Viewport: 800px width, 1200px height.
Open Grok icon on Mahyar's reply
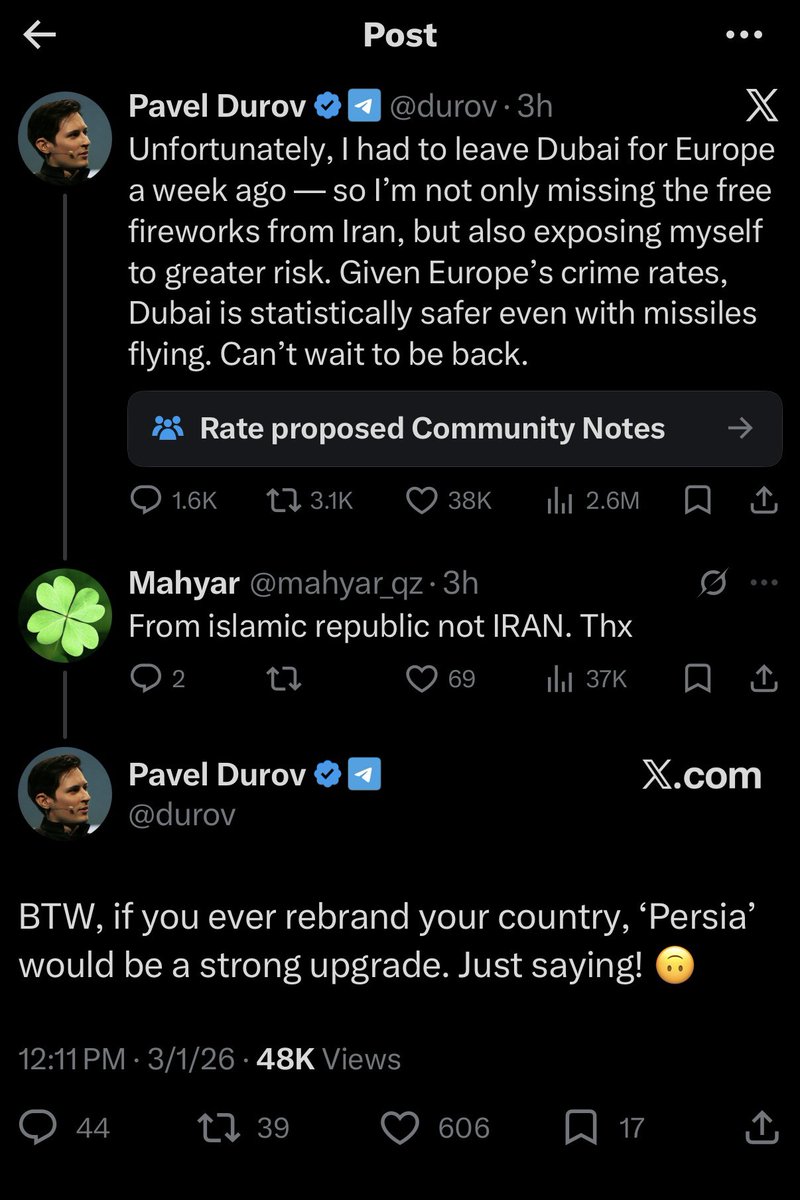point(713,583)
